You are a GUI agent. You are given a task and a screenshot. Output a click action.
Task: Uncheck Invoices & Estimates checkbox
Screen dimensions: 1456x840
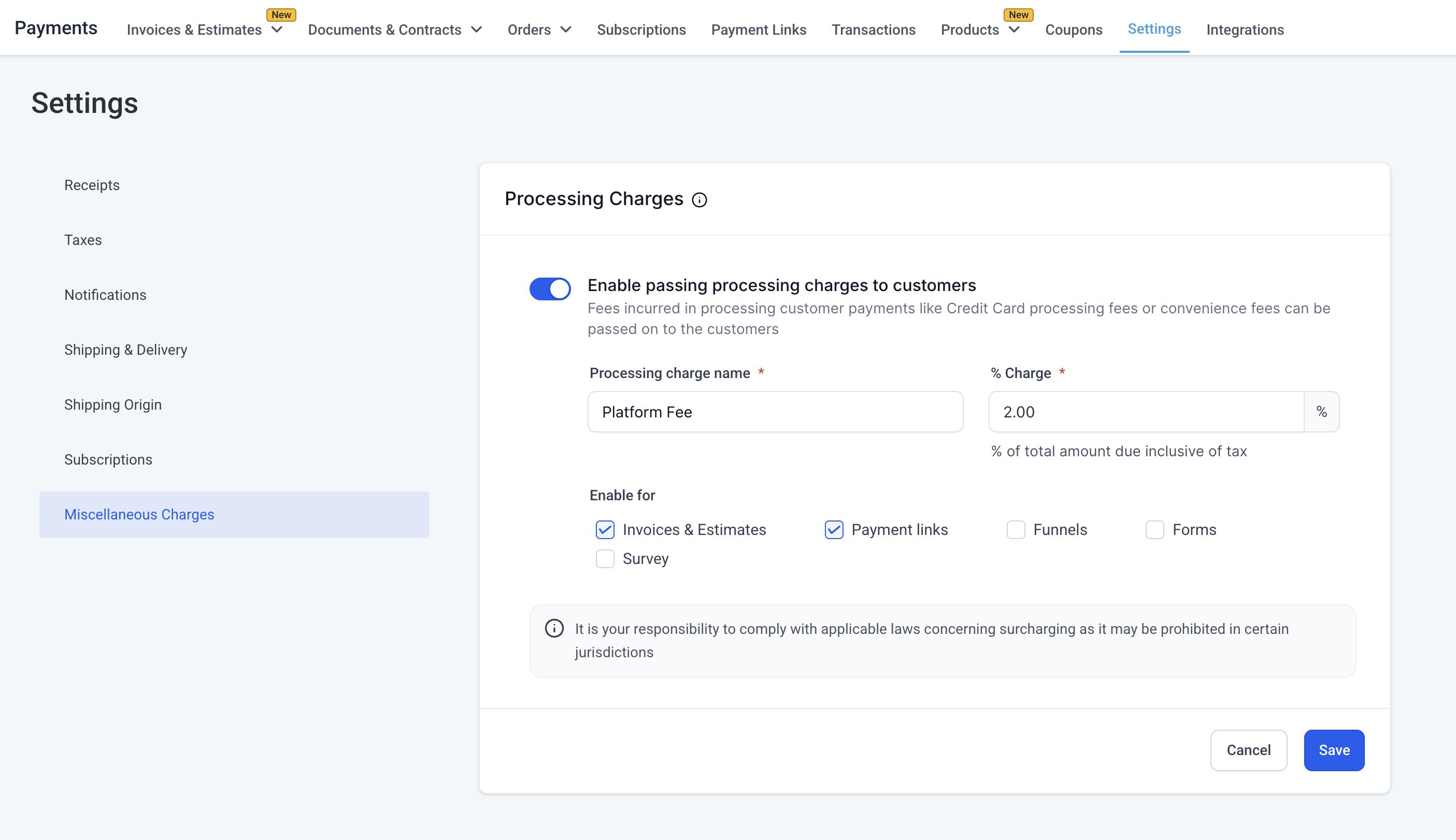pyautogui.click(x=605, y=530)
